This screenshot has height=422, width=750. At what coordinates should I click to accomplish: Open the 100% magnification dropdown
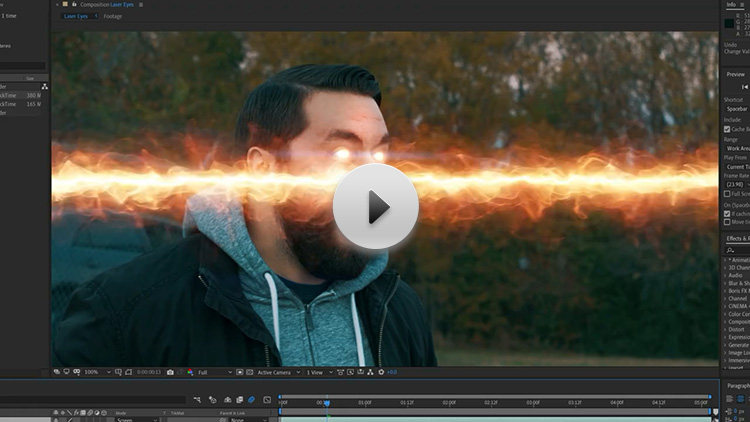click(98, 372)
